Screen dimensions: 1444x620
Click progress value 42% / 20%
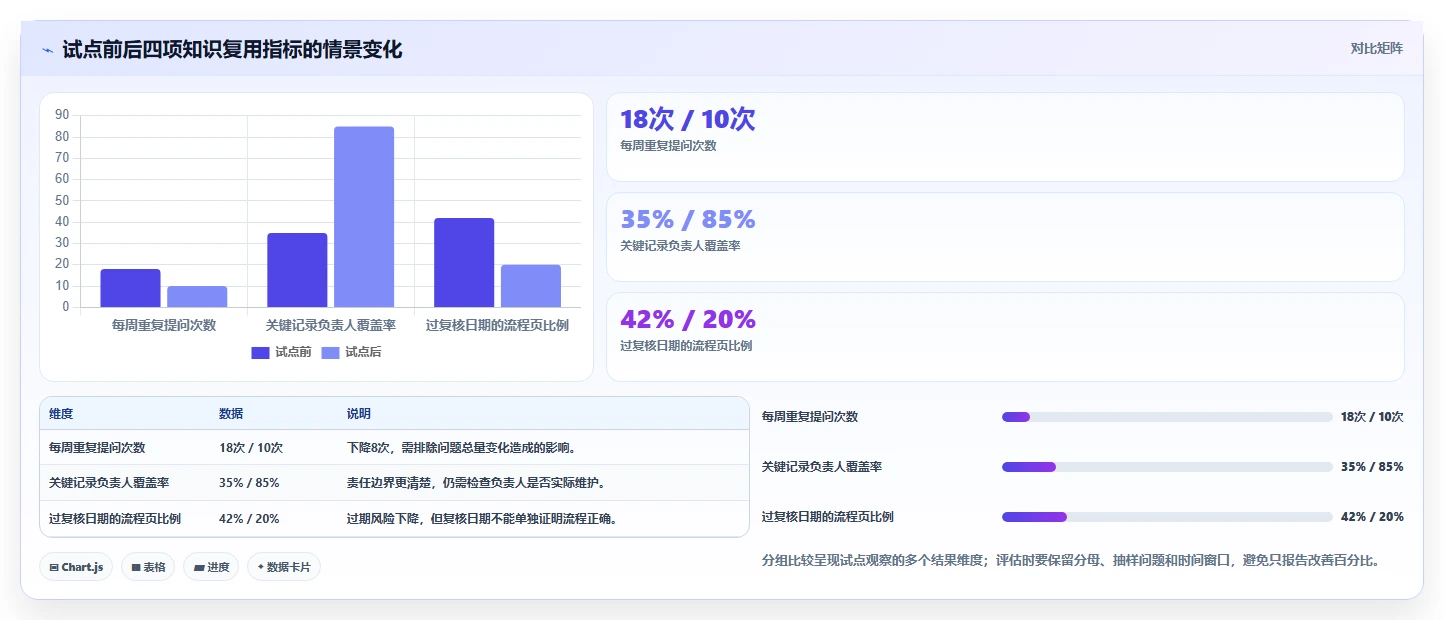(x=1372, y=517)
